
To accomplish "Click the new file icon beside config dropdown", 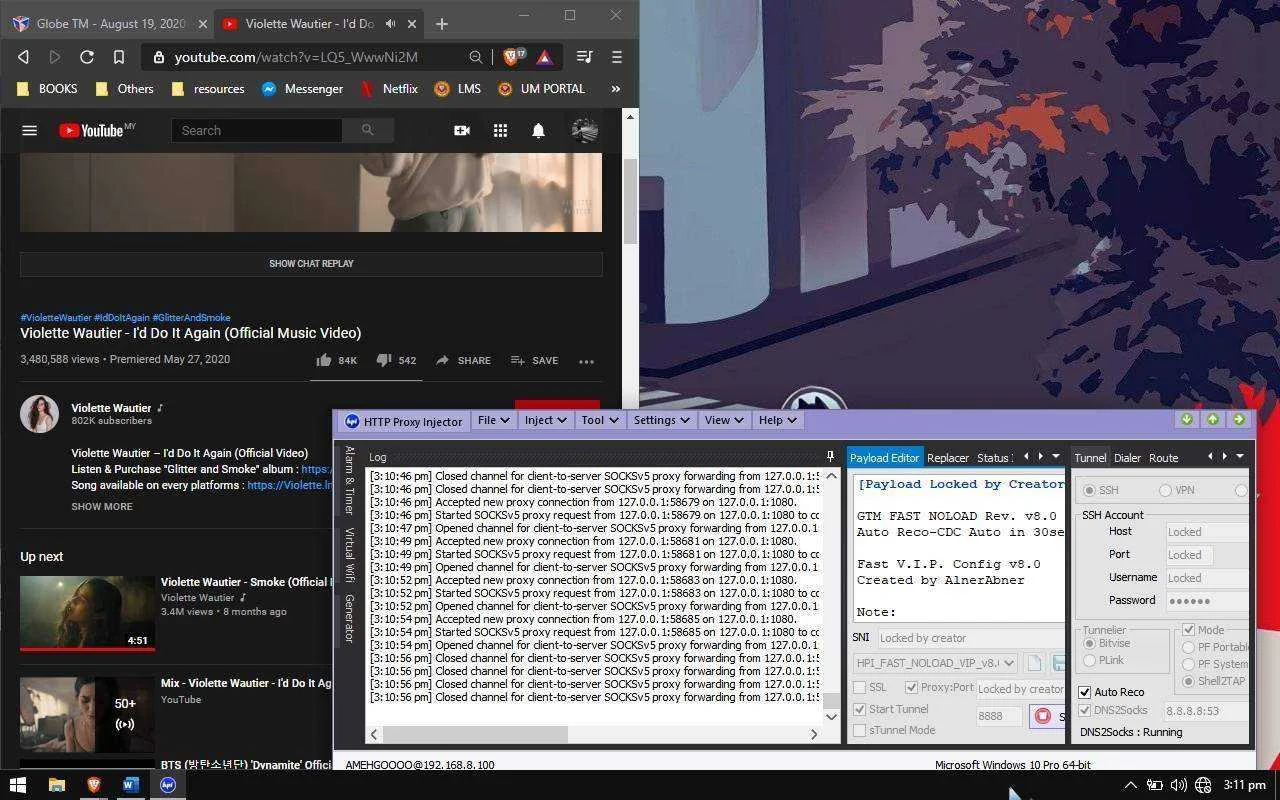I will point(1034,663).
